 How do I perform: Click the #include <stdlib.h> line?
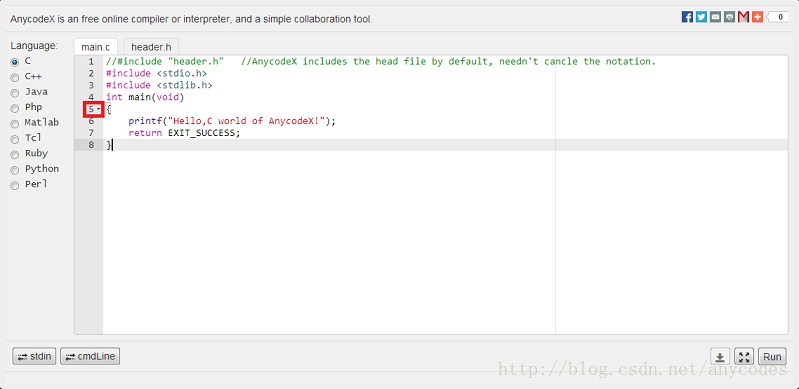click(x=159, y=85)
